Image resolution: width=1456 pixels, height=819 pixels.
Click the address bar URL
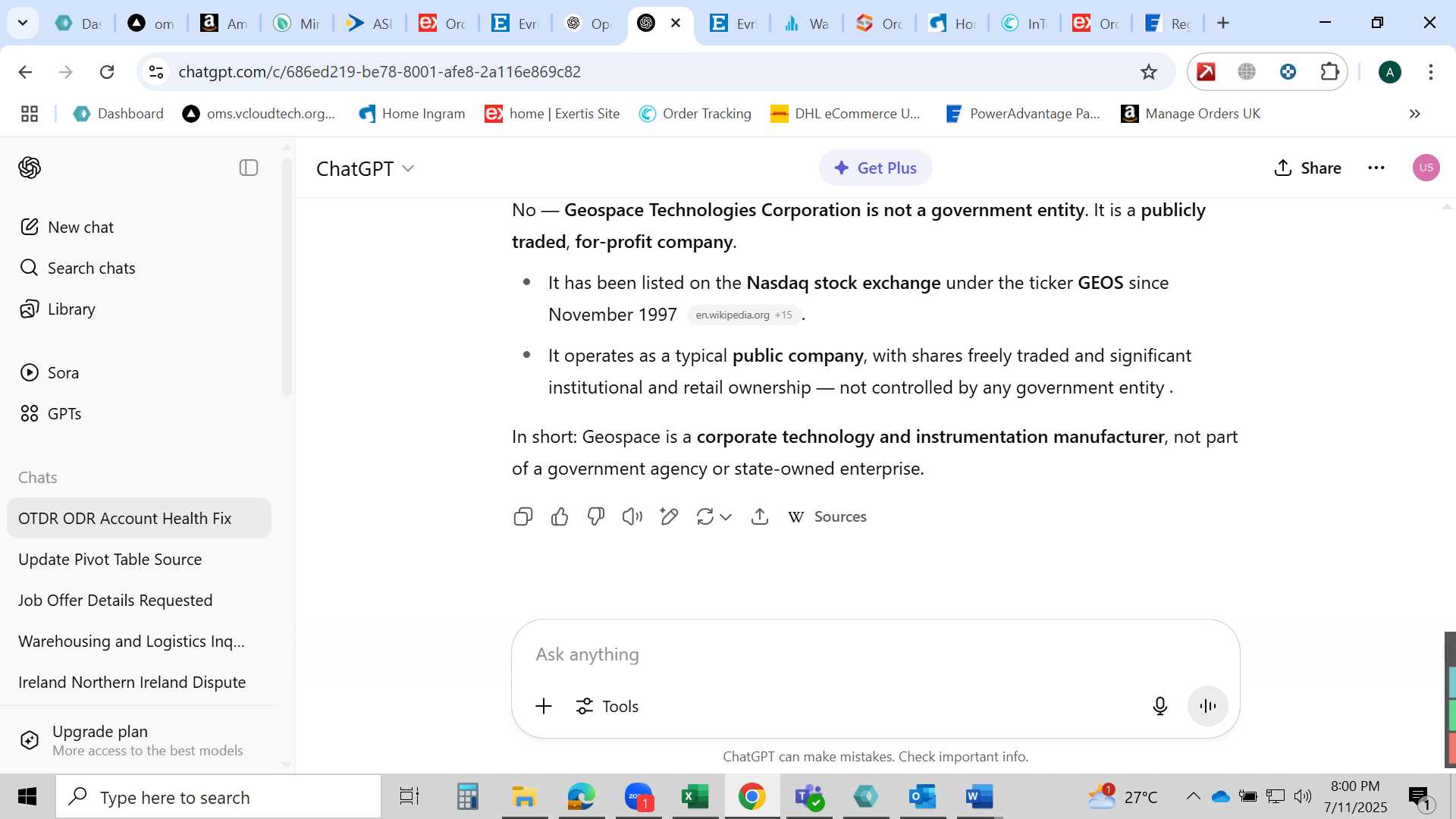(379, 72)
